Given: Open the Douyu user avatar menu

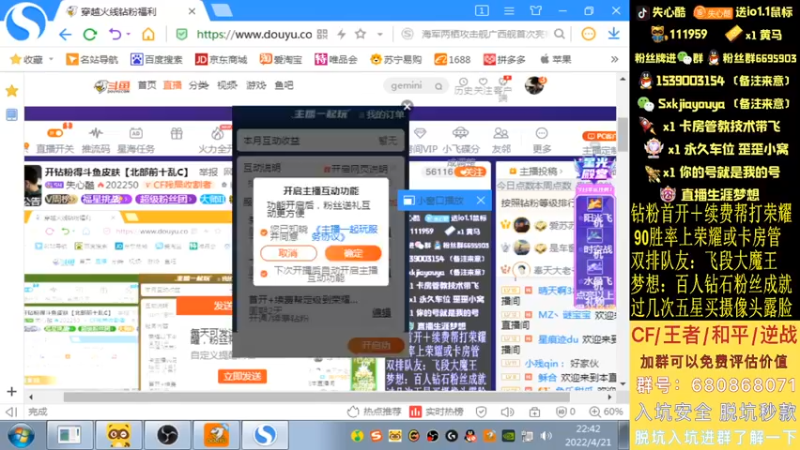Looking at the screenshot, I should click(535, 85).
